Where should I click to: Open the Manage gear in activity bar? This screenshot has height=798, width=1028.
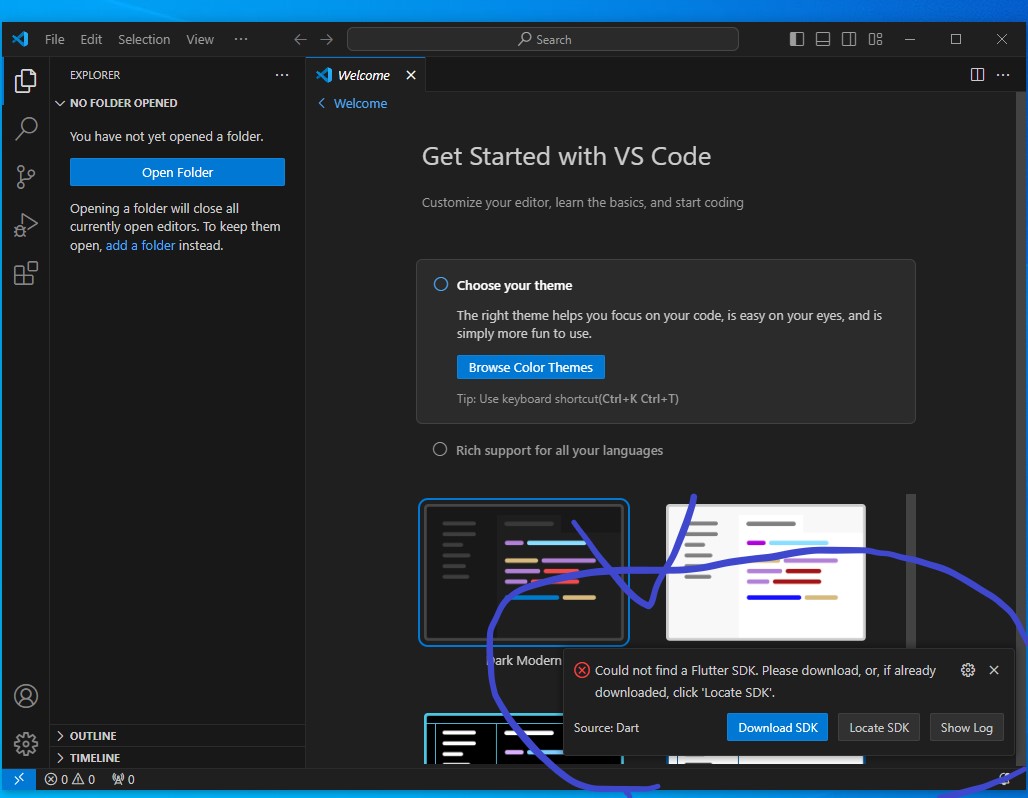coord(26,744)
